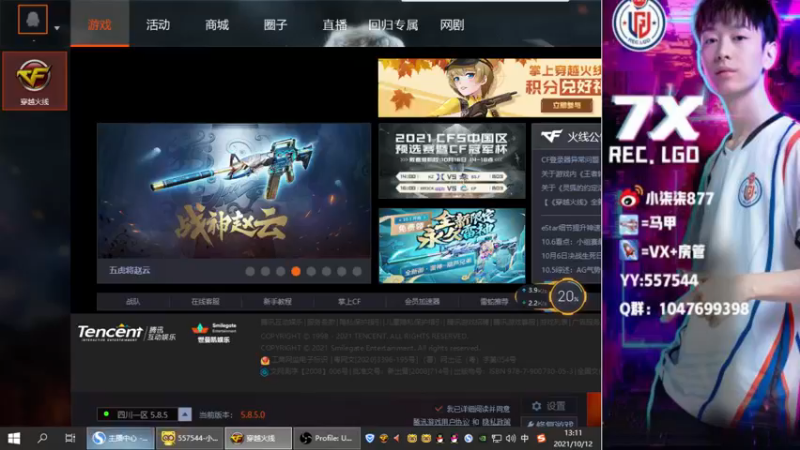Open the 隐私政策 link

496,422
